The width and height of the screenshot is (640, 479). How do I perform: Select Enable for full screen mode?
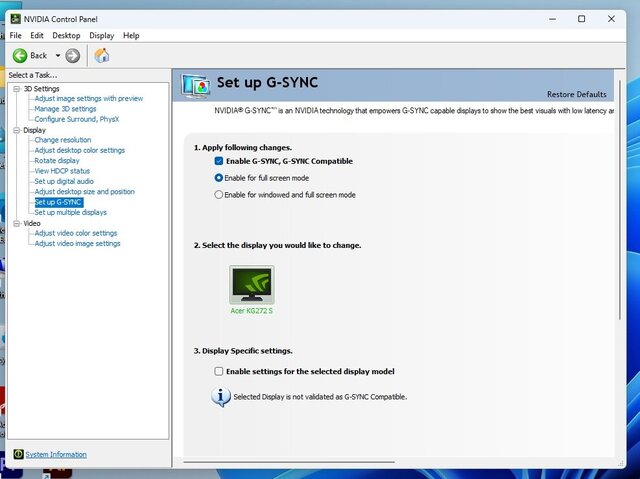219,178
